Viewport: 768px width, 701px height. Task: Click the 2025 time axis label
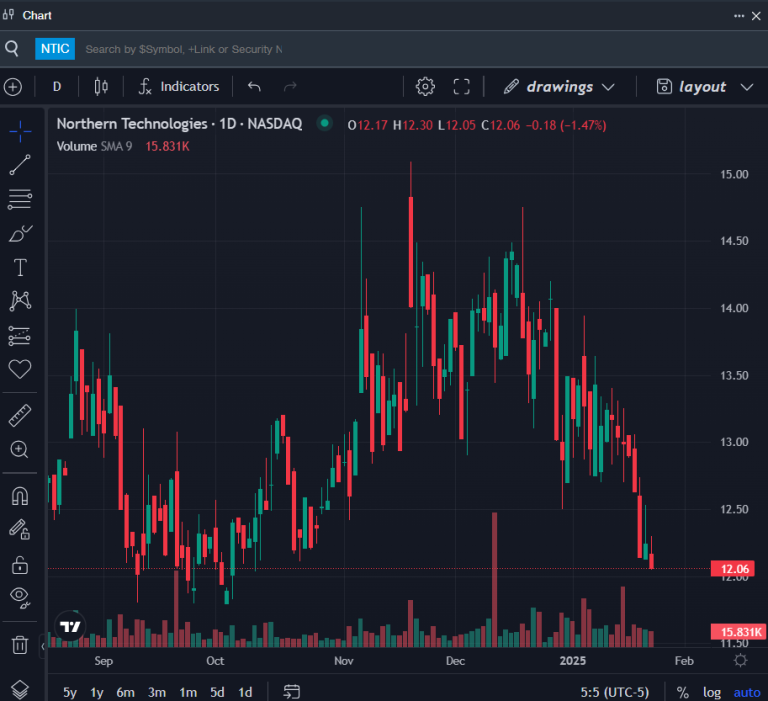point(573,661)
